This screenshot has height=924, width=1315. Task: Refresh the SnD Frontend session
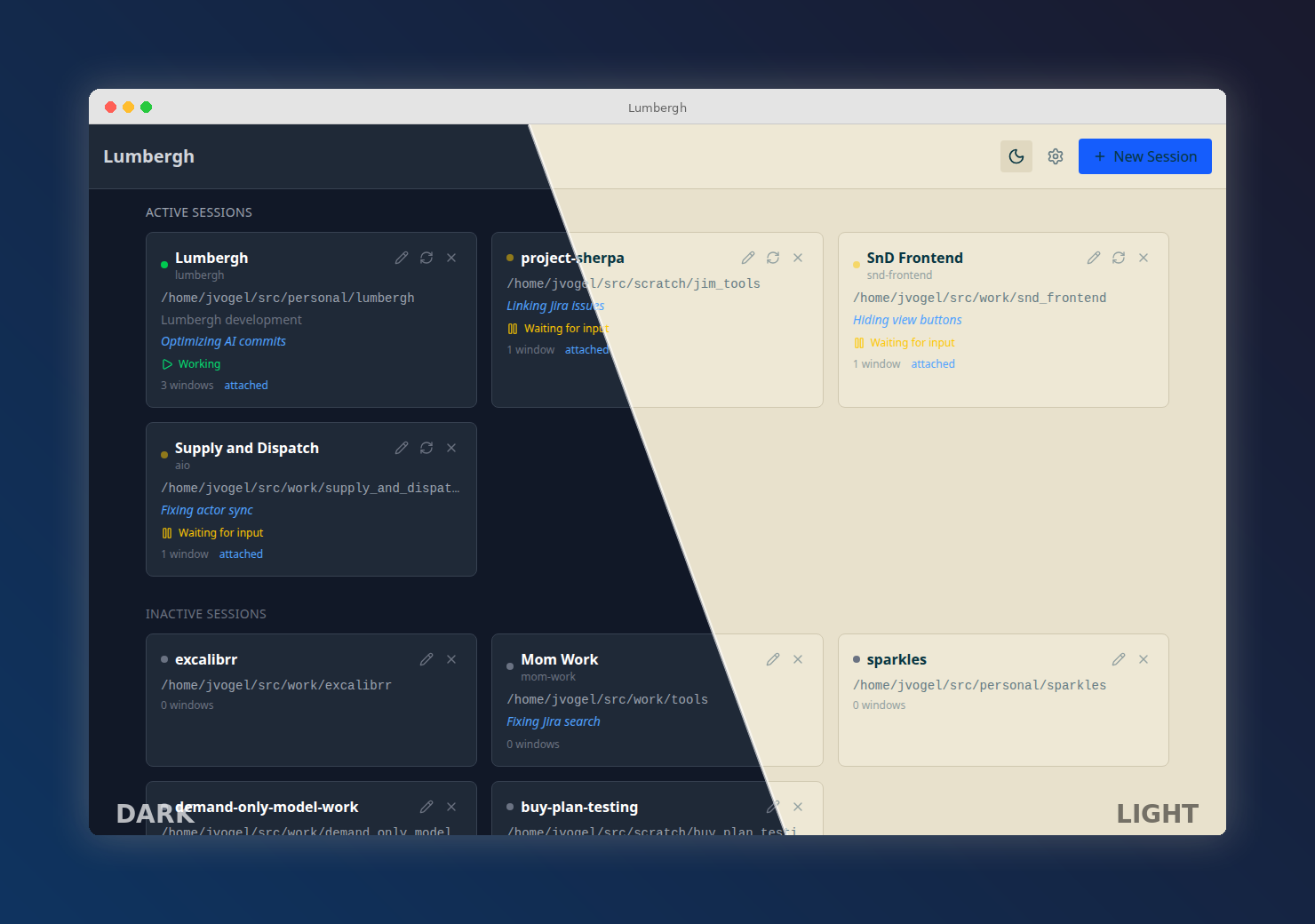pyautogui.click(x=1119, y=258)
